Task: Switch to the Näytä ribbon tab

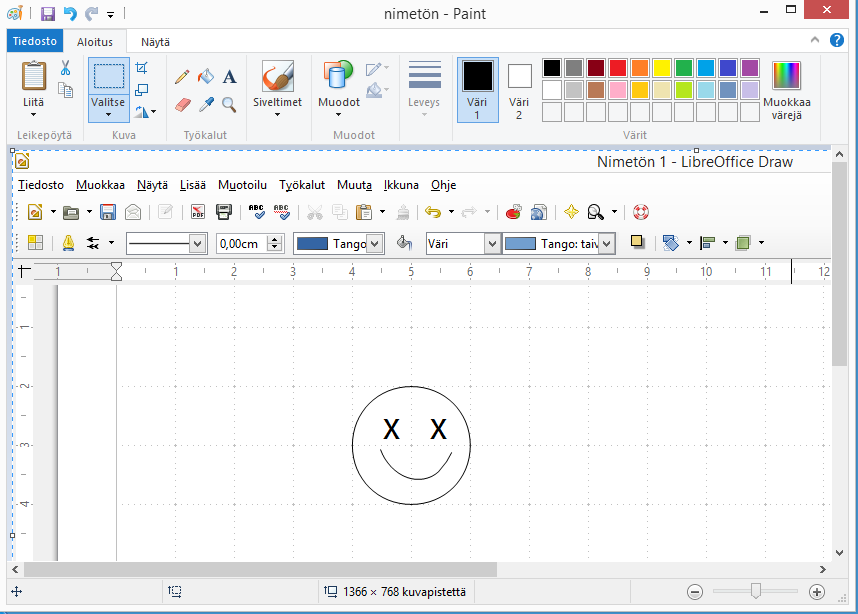Action: (155, 42)
